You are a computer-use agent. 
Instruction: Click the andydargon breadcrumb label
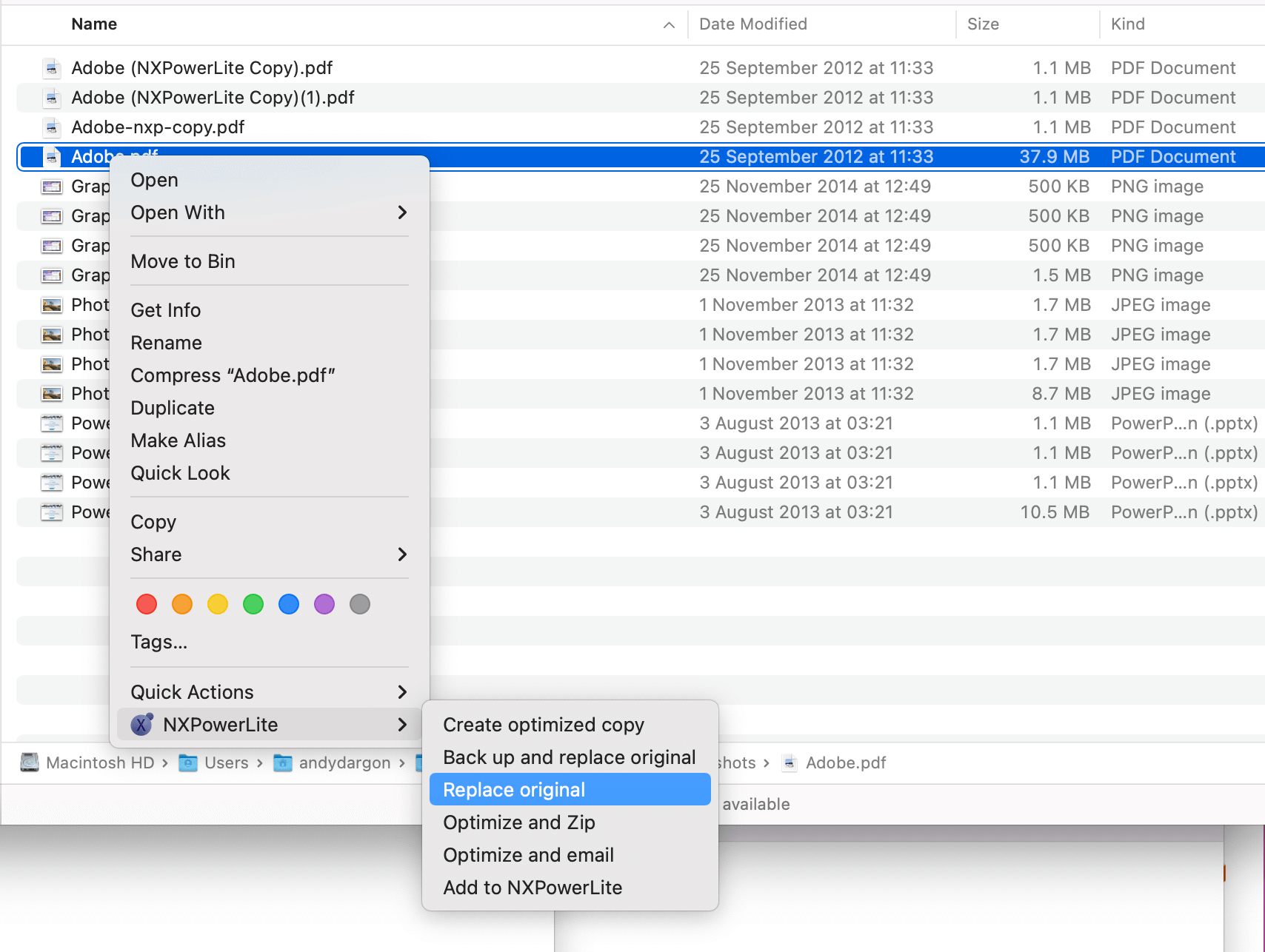pos(344,762)
